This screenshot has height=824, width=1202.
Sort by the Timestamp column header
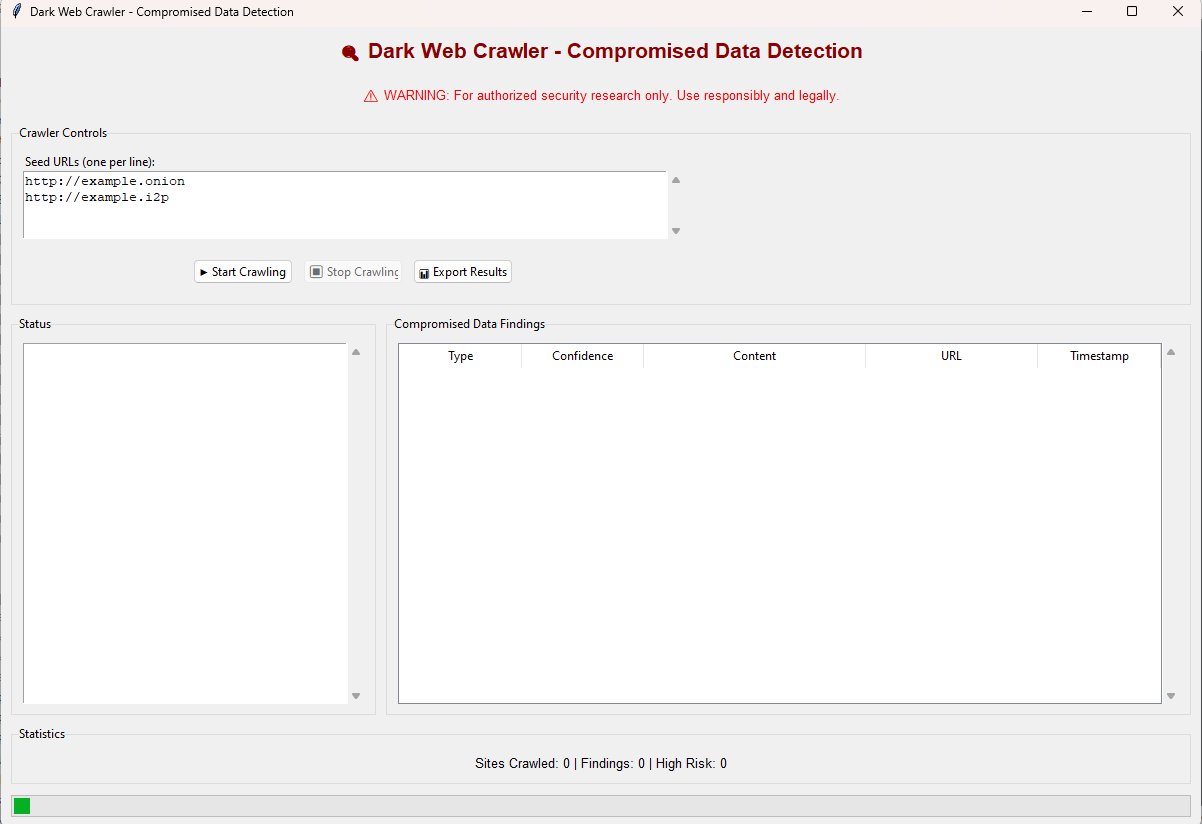[x=1099, y=356]
